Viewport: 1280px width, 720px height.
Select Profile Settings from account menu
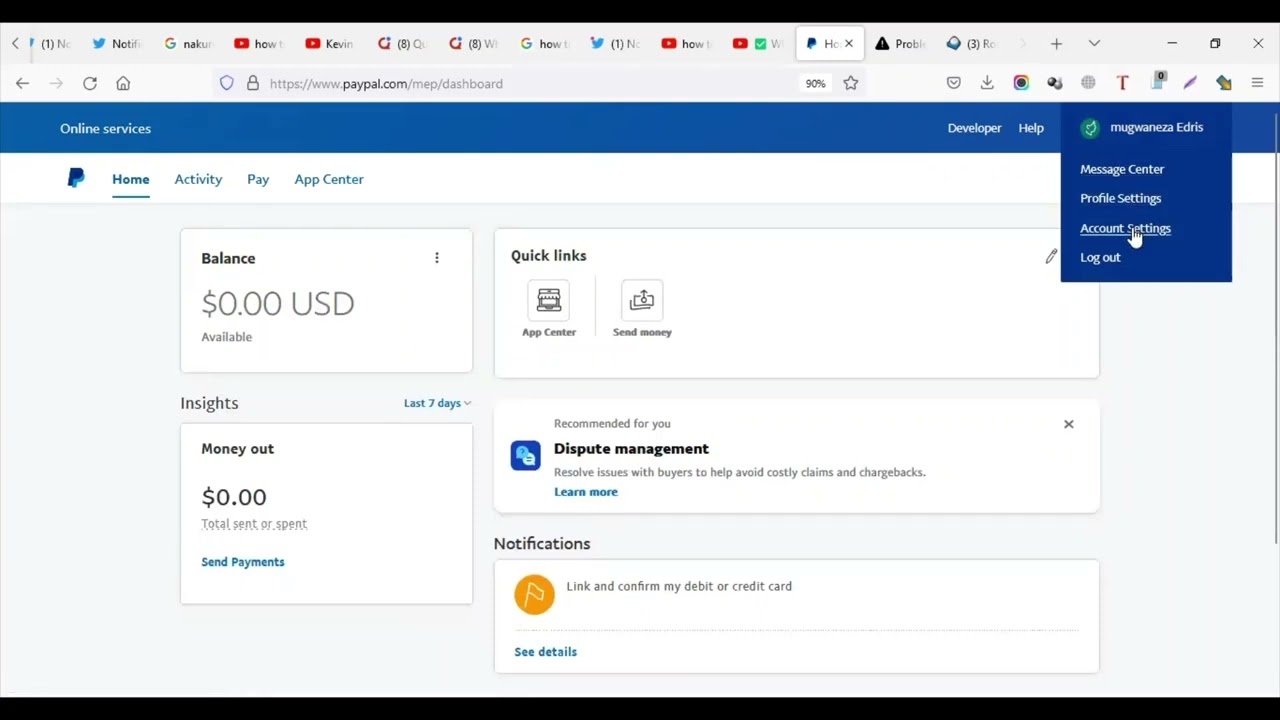[x=1120, y=198]
